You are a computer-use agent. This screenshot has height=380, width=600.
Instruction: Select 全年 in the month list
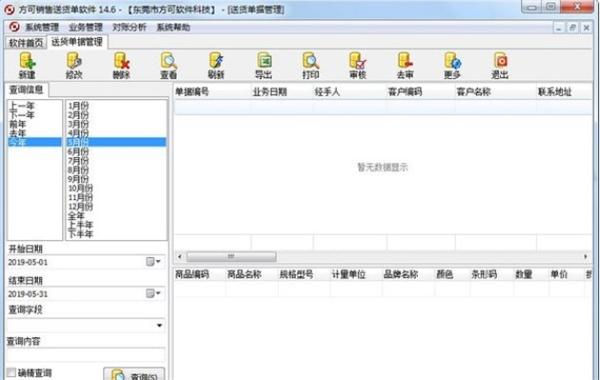[x=117, y=216]
